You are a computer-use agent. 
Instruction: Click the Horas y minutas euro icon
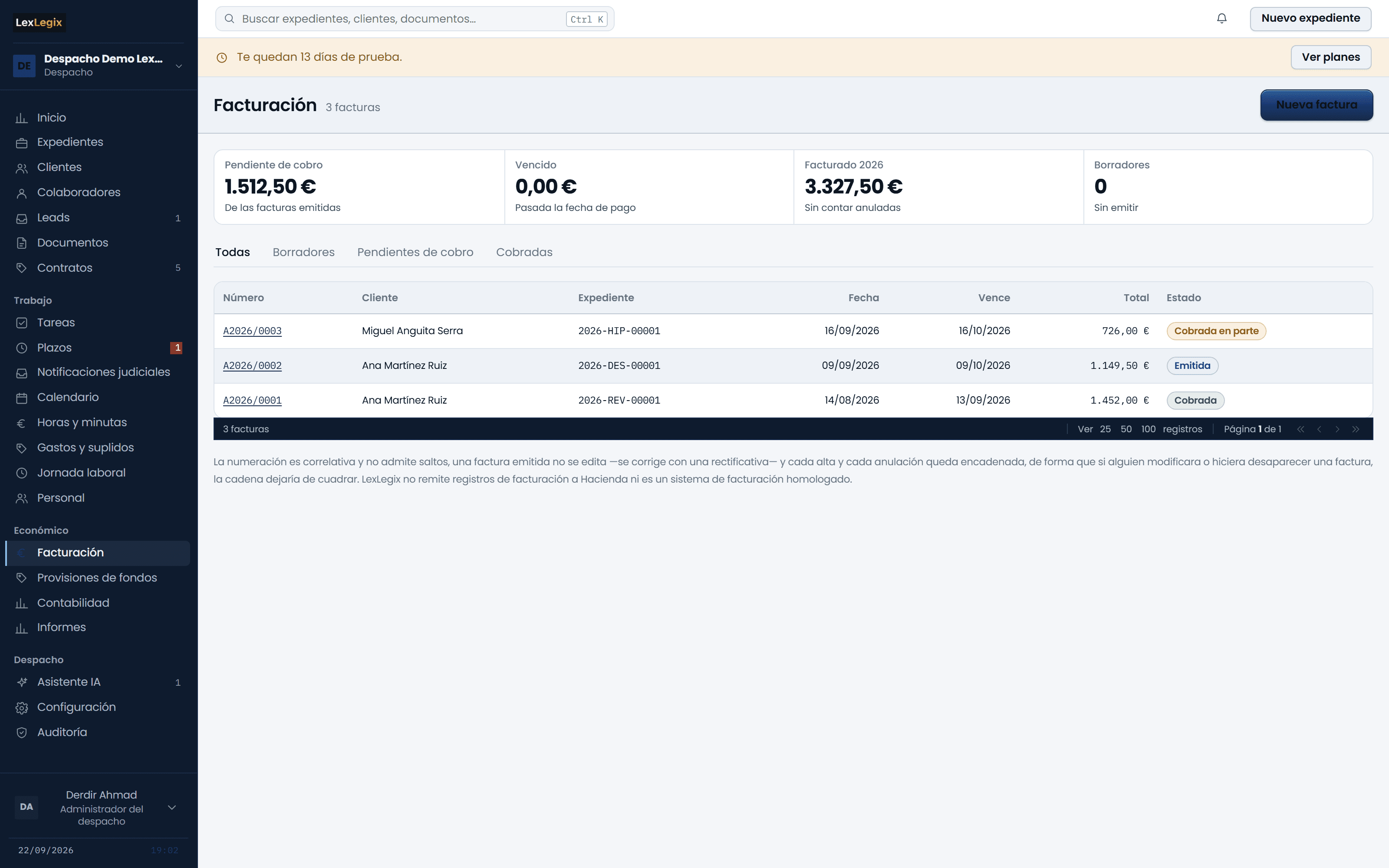[22, 423]
